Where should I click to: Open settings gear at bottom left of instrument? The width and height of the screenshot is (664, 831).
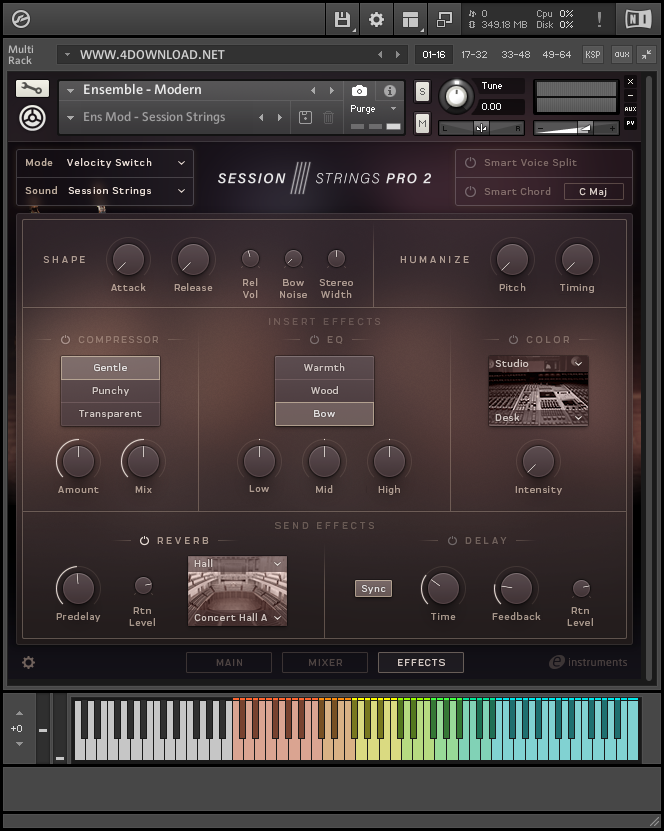[x=29, y=662]
